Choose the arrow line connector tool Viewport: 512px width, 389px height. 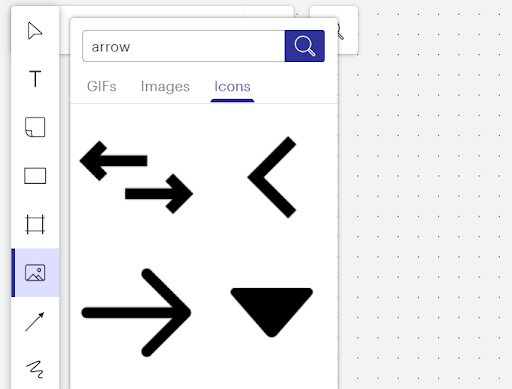coord(35,321)
